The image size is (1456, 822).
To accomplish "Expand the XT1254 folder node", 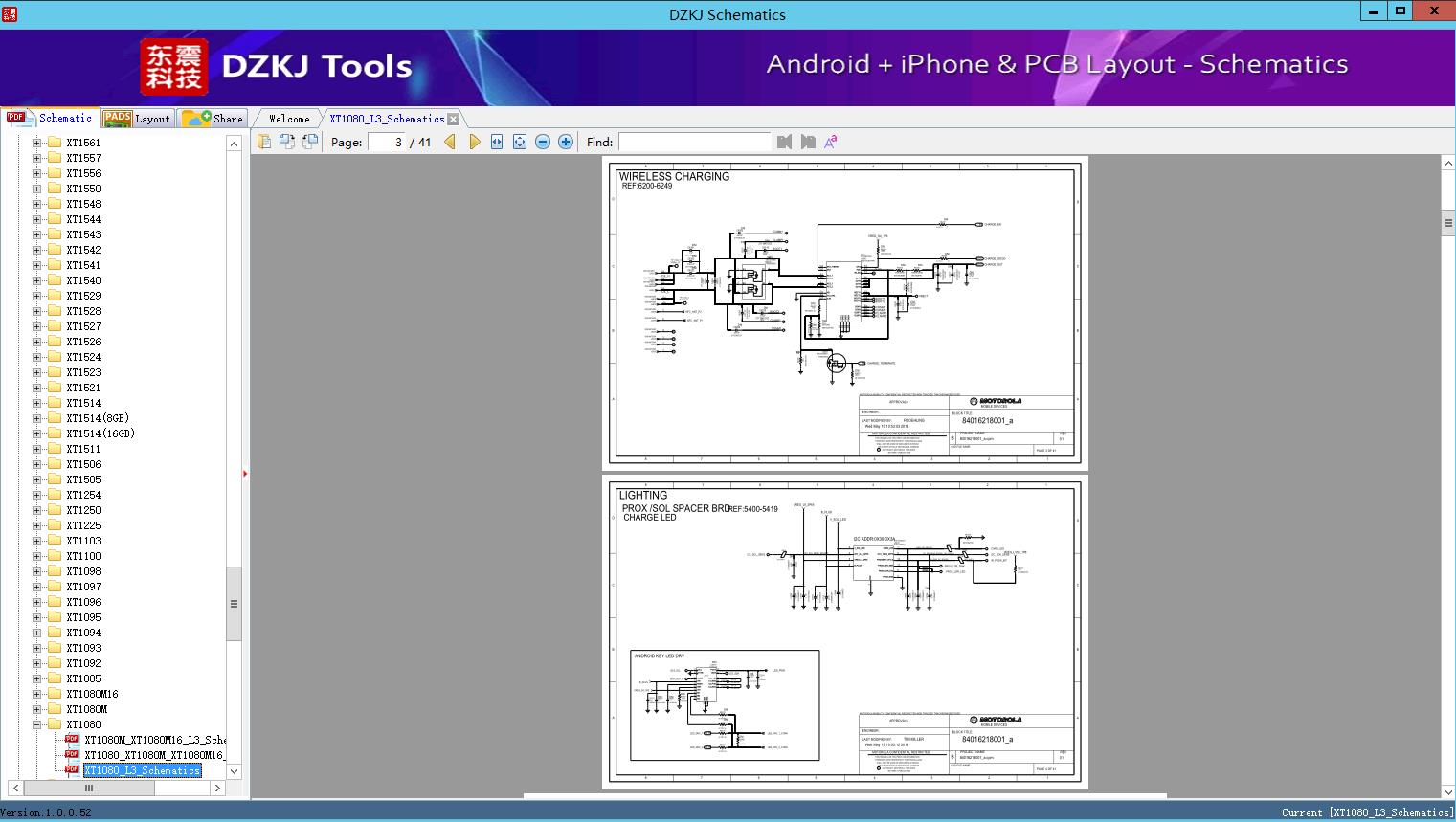I will [36, 495].
